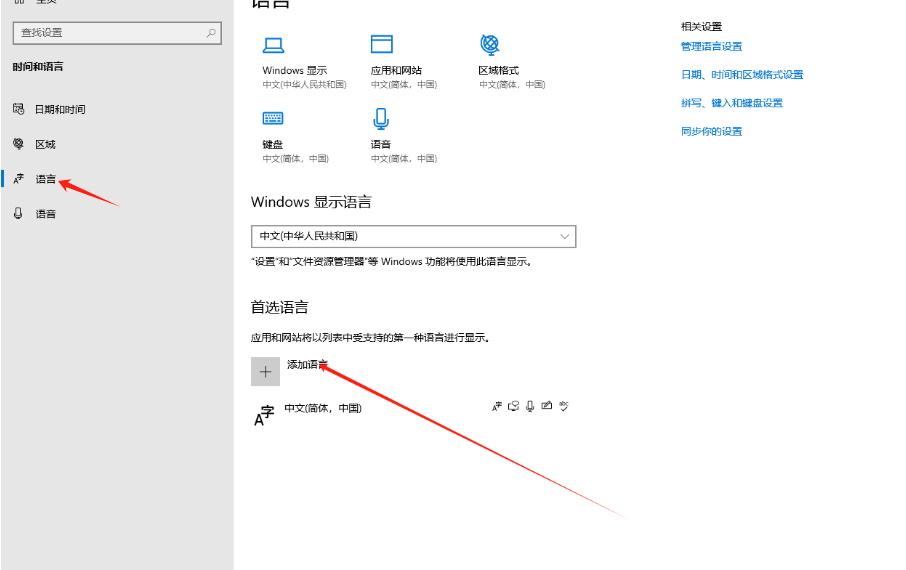Click the 首选语言 heading
The height and width of the screenshot is (570, 906).
[280, 307]
